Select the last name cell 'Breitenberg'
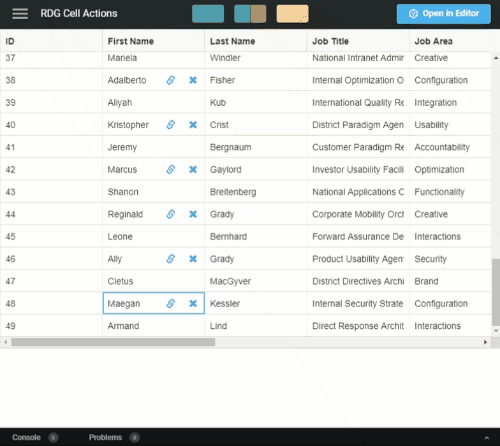 pyautogui.click(x=256, y=192)
